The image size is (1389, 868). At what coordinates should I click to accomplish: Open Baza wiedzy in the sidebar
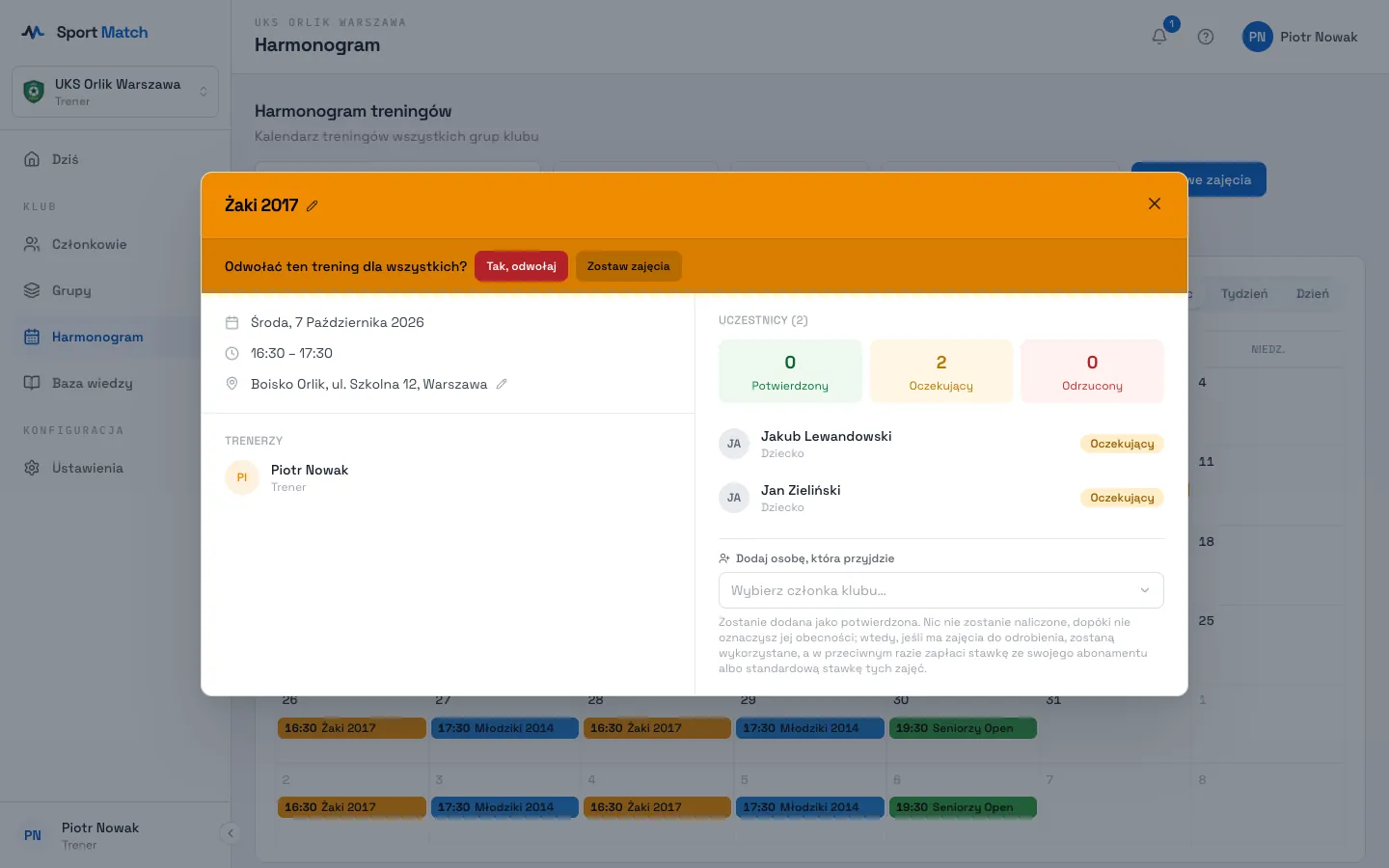point(116,383)
